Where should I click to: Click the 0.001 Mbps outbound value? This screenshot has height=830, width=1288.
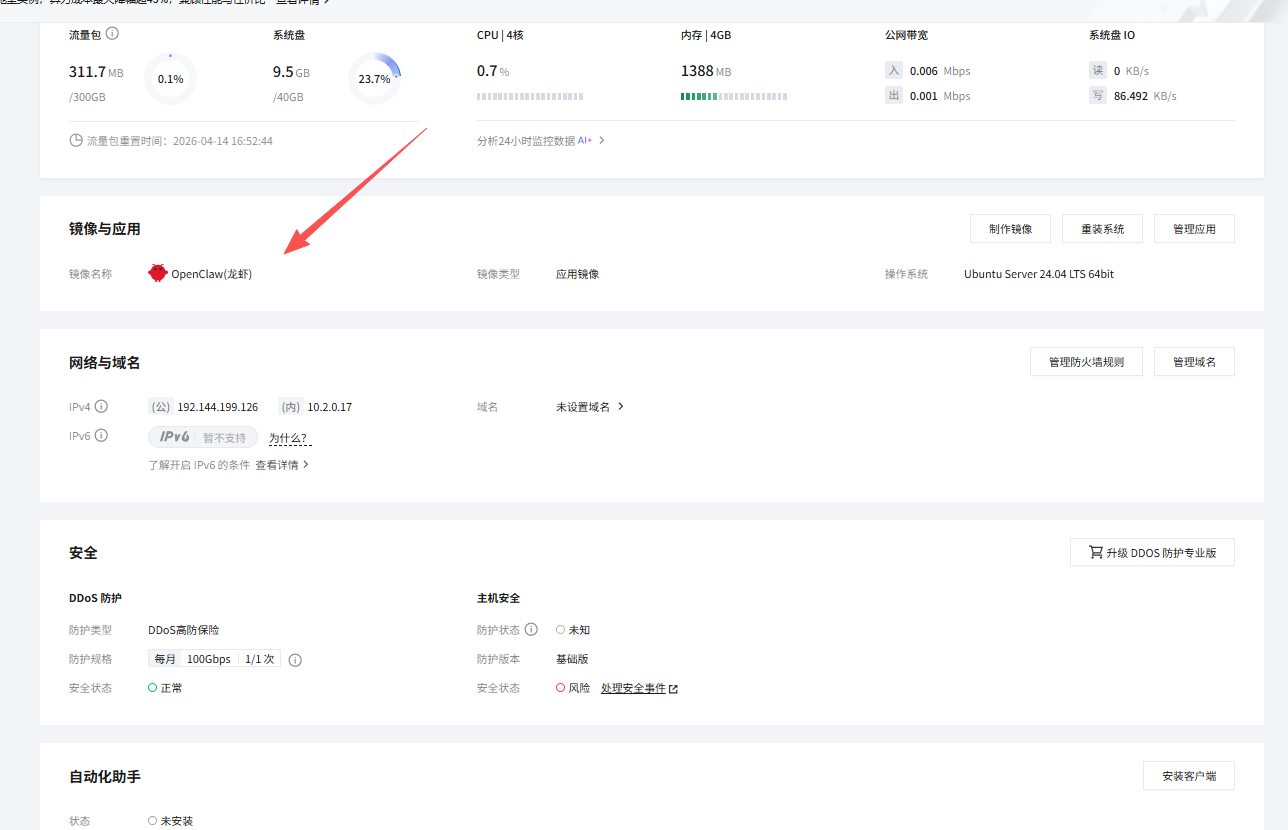point(940,96)
